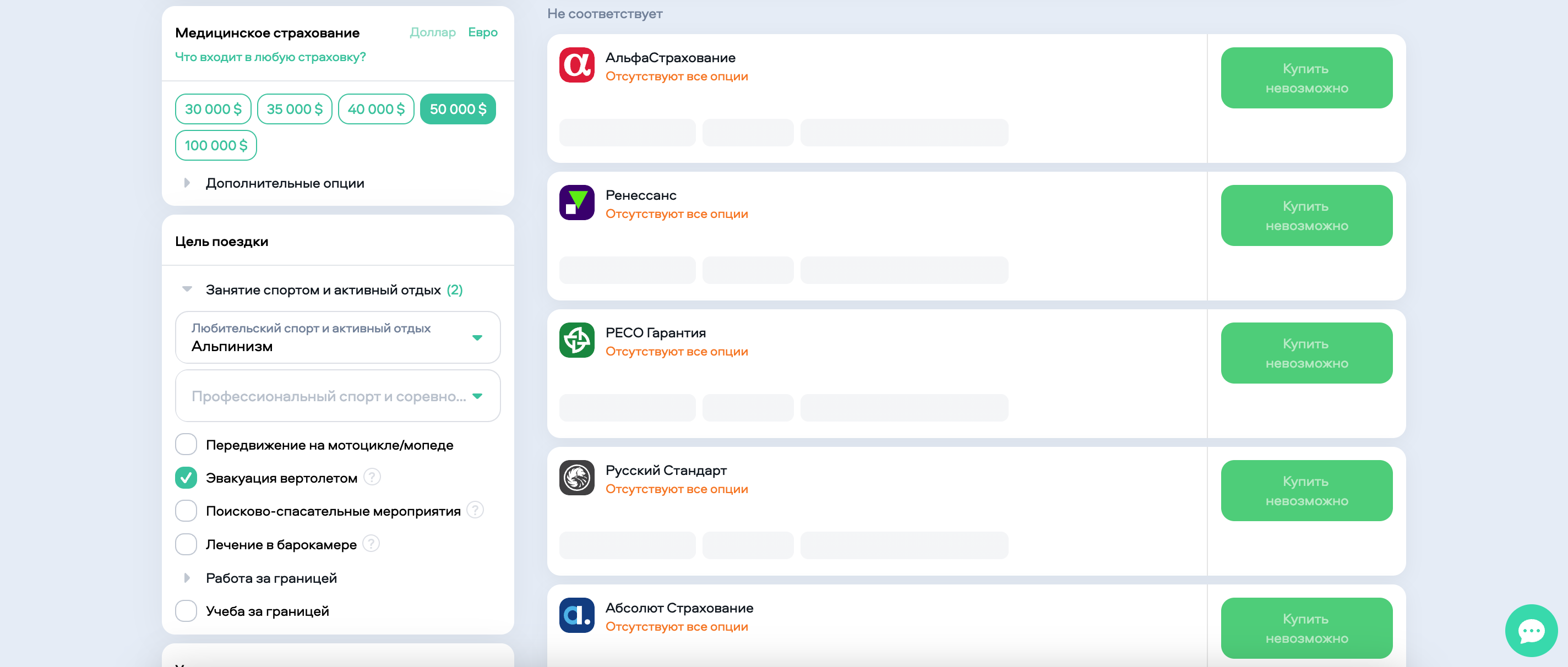1568x667 pixels.
Task: Open Профессиональный спорт и соревнования dropdown
Action: tap(338, 396)
